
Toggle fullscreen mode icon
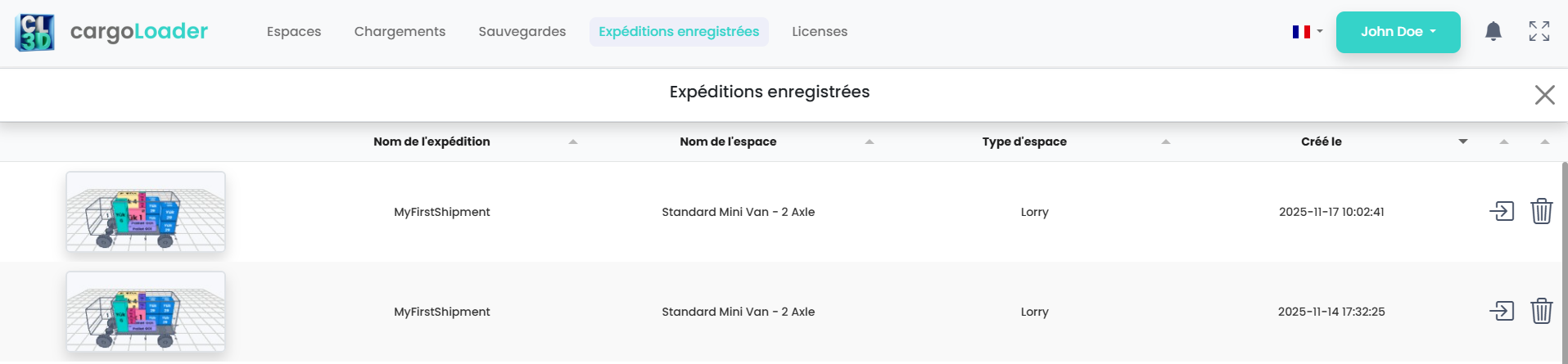pos(1539,32)
